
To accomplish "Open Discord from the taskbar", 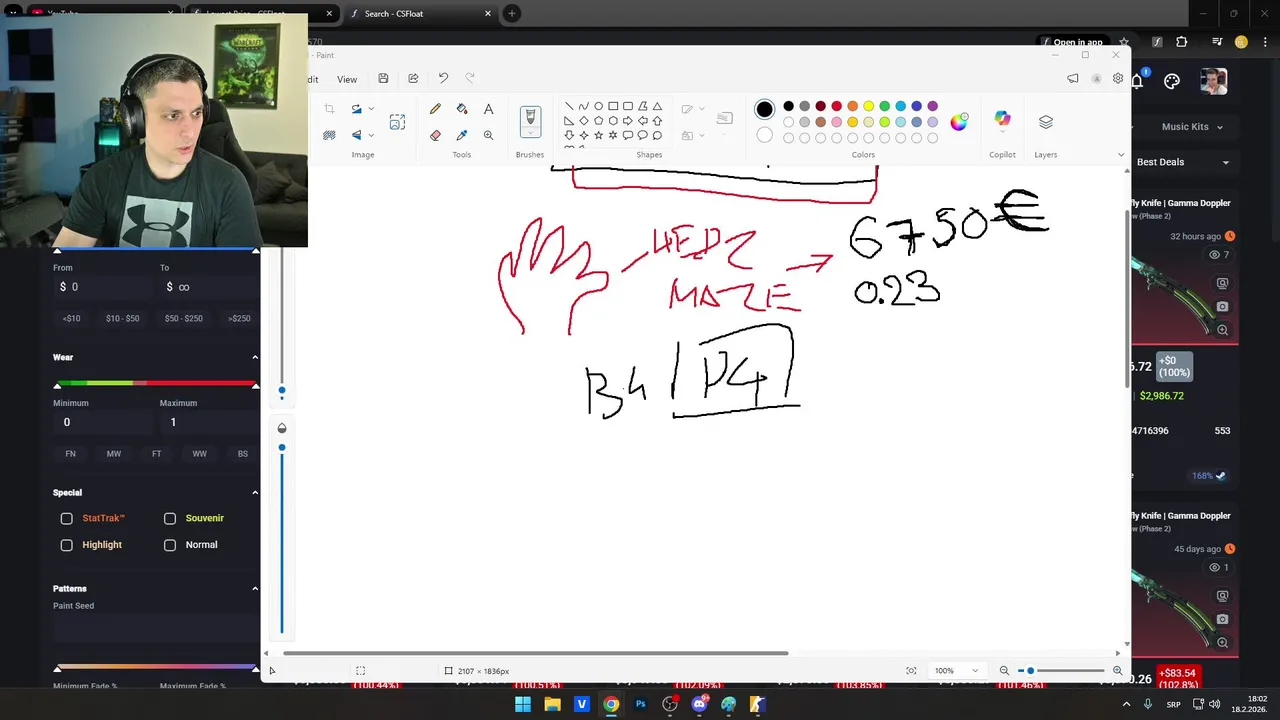I will click(699, 704).
